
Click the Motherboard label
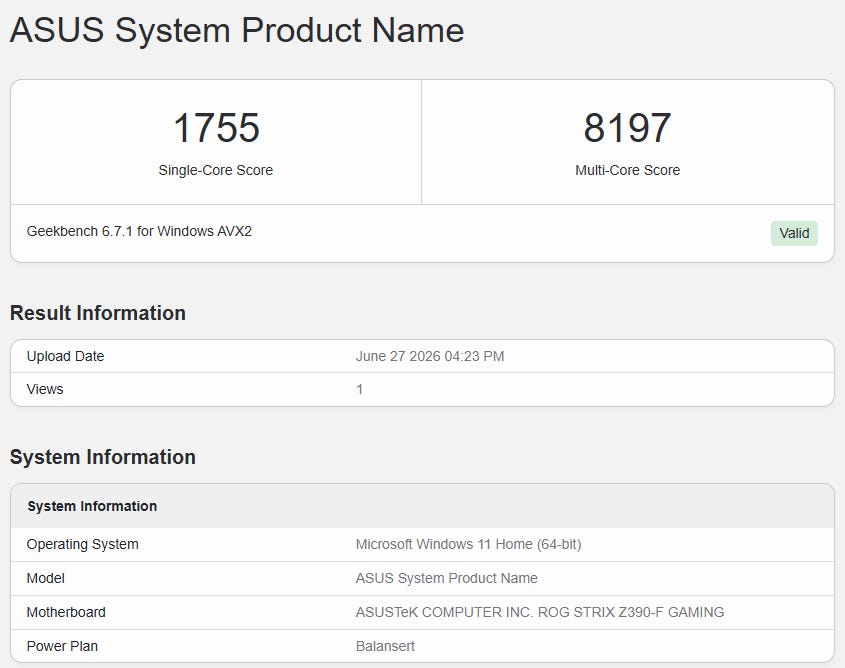coord(66,612)
